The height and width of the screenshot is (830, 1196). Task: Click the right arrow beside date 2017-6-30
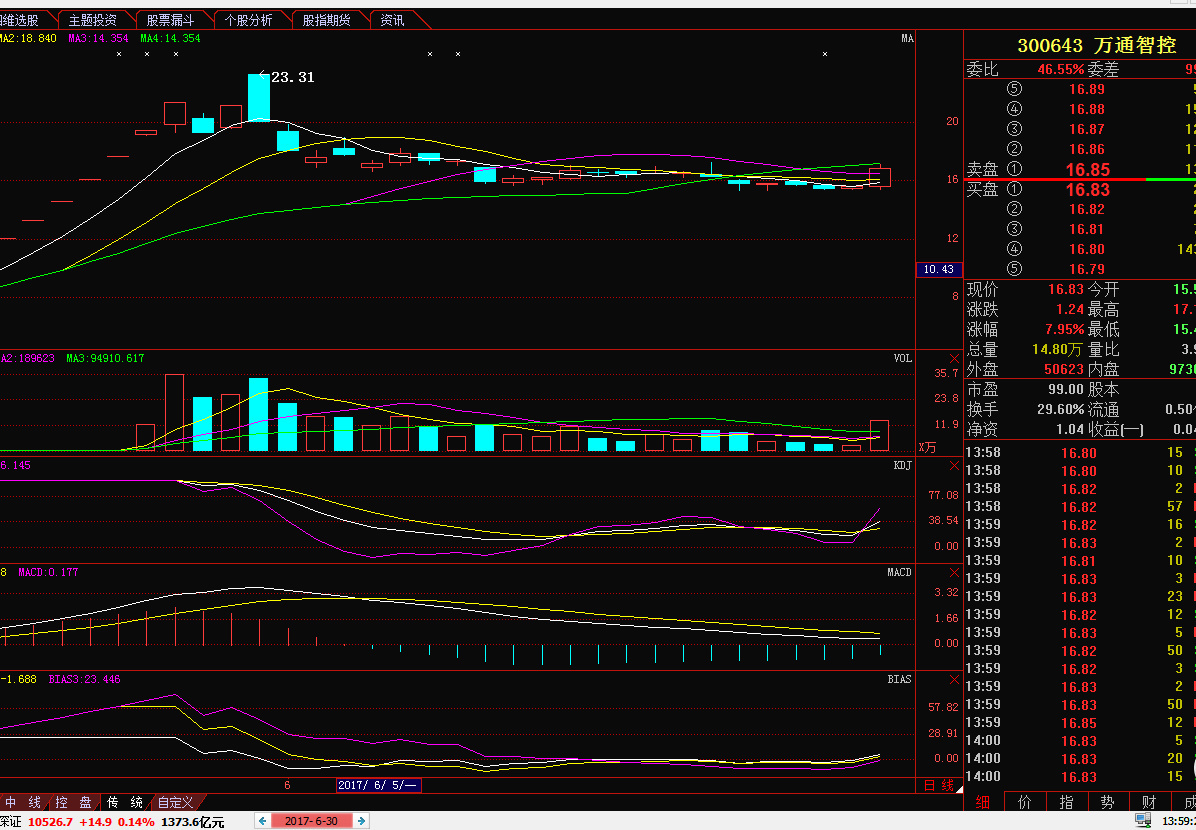[x=362, y=821]
